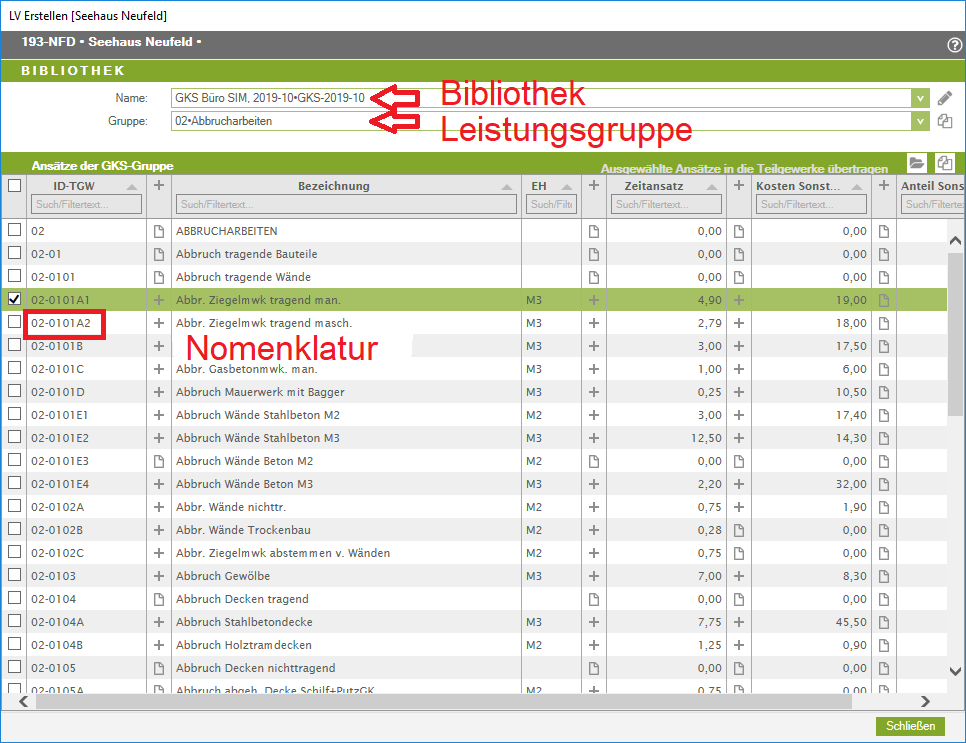Expand the Name library dropdown

pos(919,98)
